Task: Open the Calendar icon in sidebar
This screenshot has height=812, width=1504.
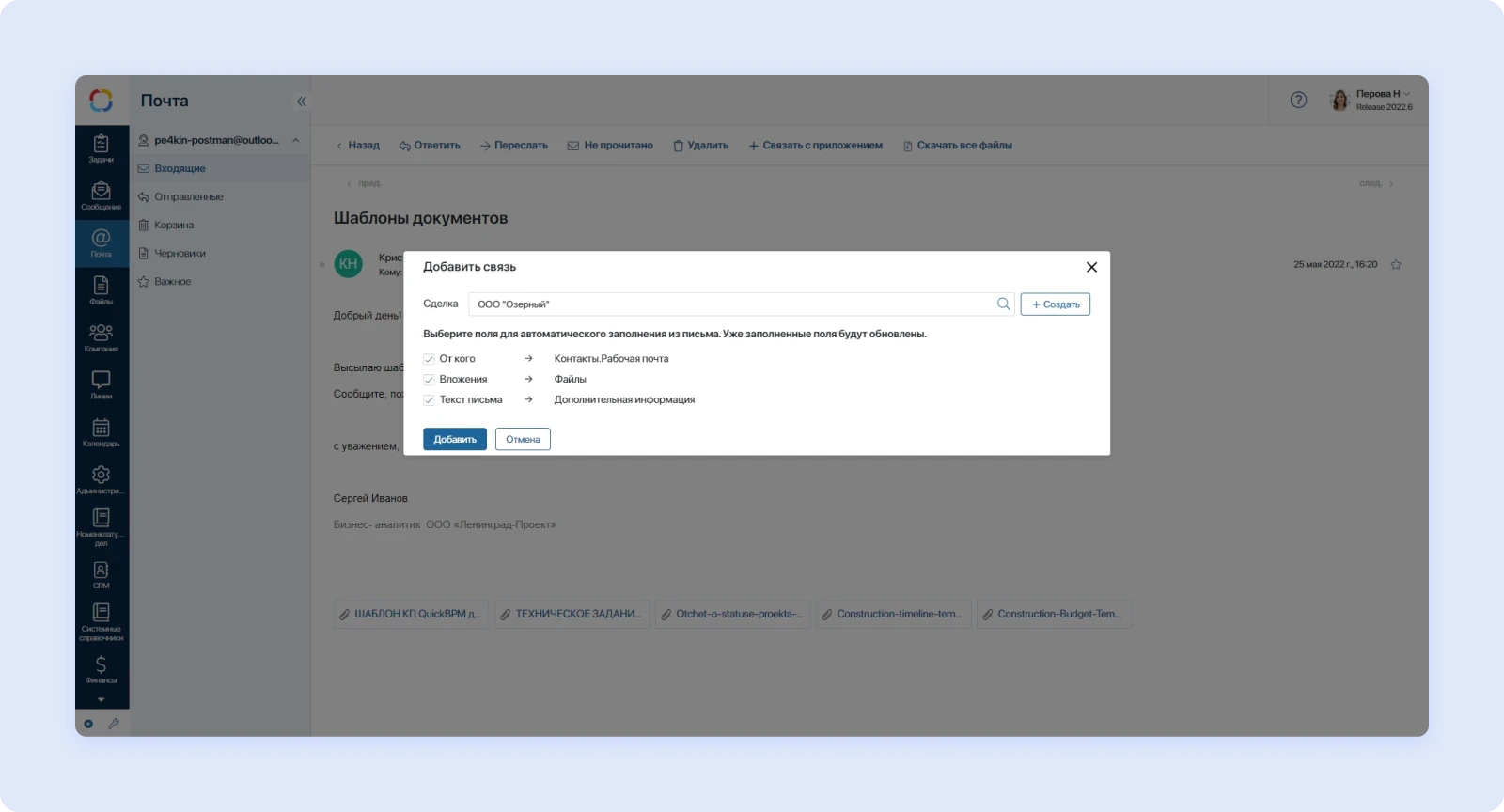Action: pos(101,432)
